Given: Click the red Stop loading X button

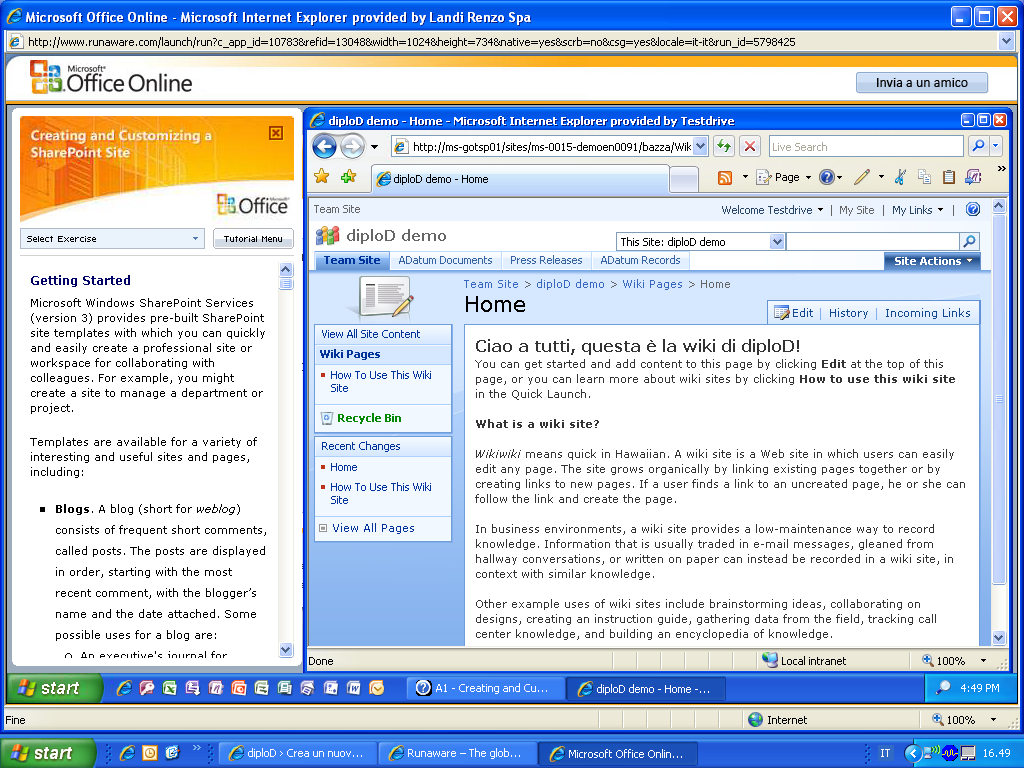Looking at the screenshot, I should 750,146.
